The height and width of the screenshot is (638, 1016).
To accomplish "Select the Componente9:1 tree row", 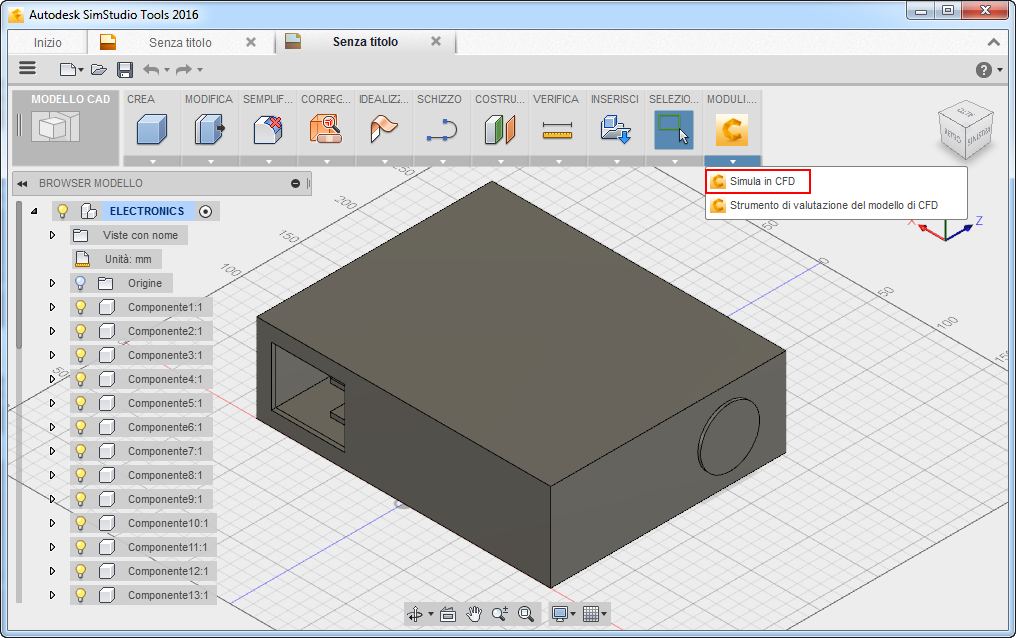I will point(141,499).
